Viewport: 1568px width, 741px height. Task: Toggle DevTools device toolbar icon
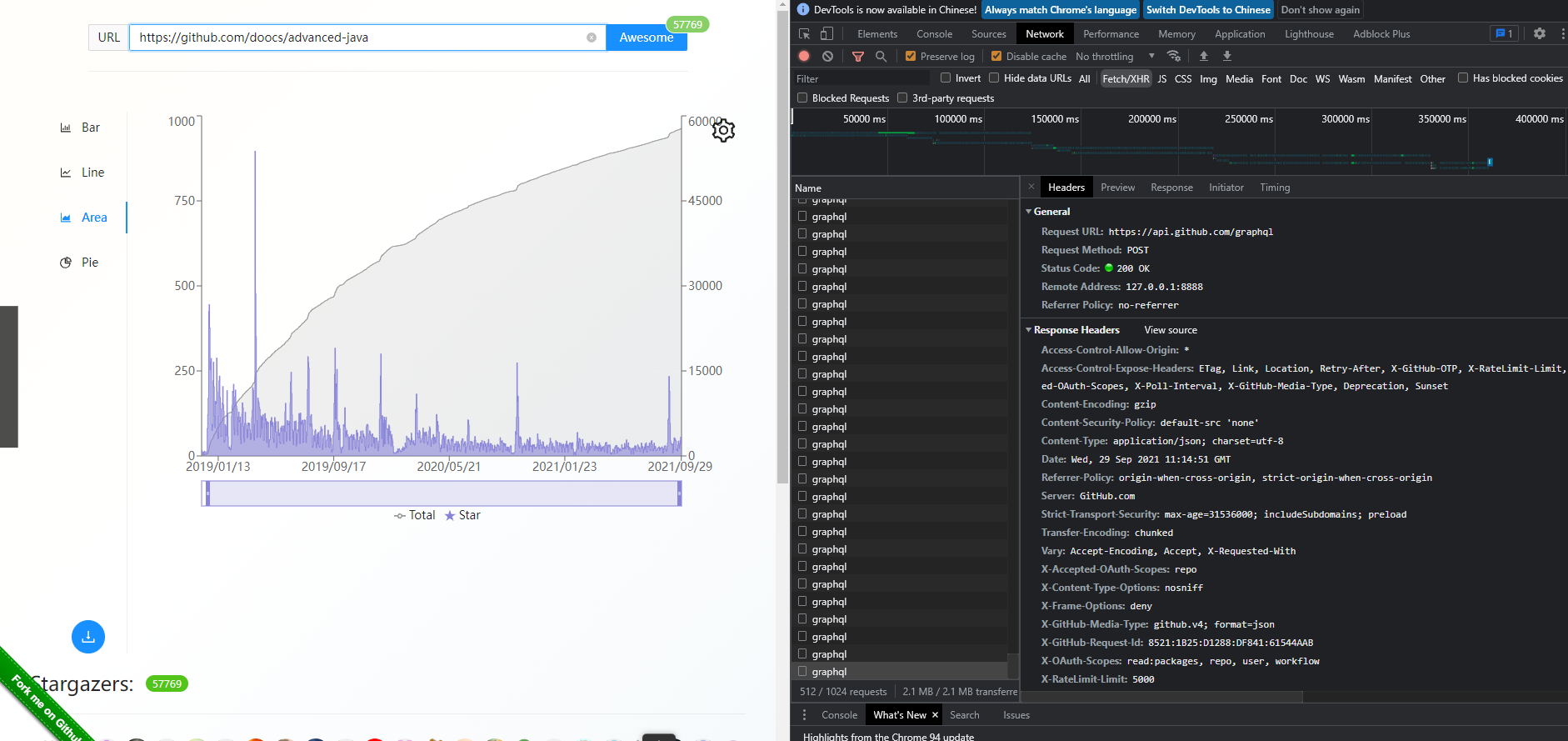pos(826,34)
